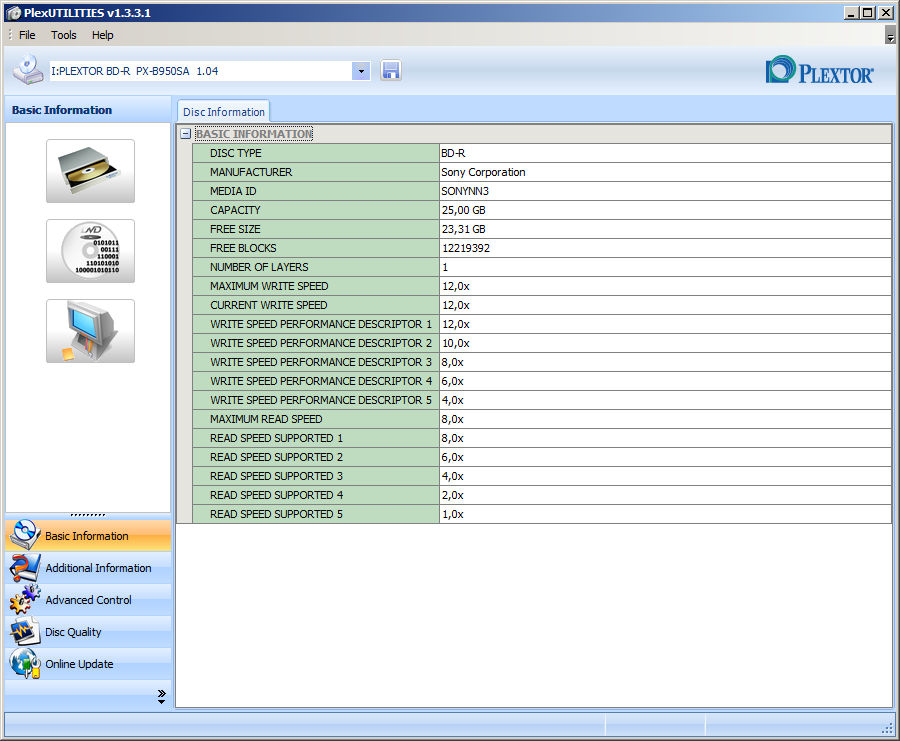Select READ SPEED SUPPORTED 1 row

pyautogui.click(x=542, y=438)
